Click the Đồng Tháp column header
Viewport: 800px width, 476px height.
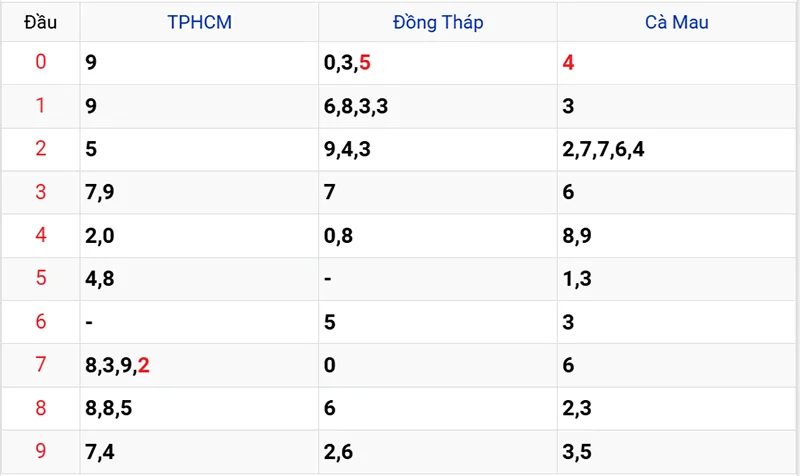[437, 22]
